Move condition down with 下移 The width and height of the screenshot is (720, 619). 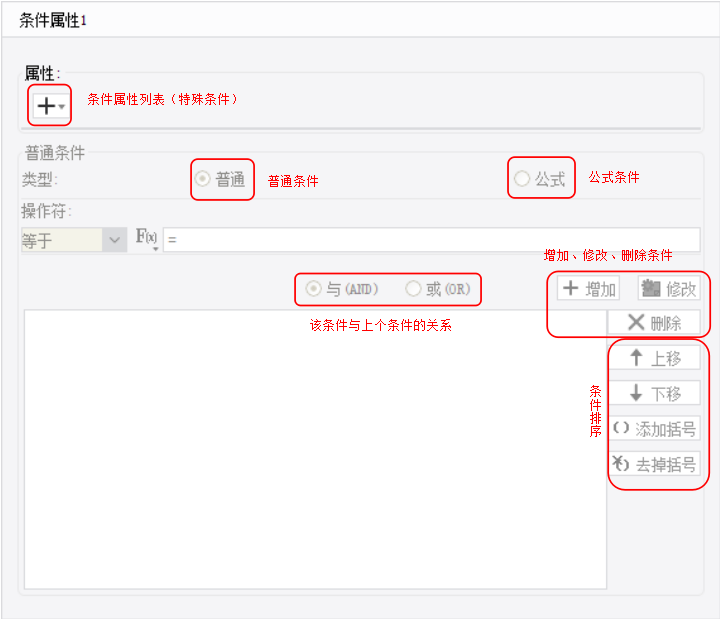click(x=654, y=393)
